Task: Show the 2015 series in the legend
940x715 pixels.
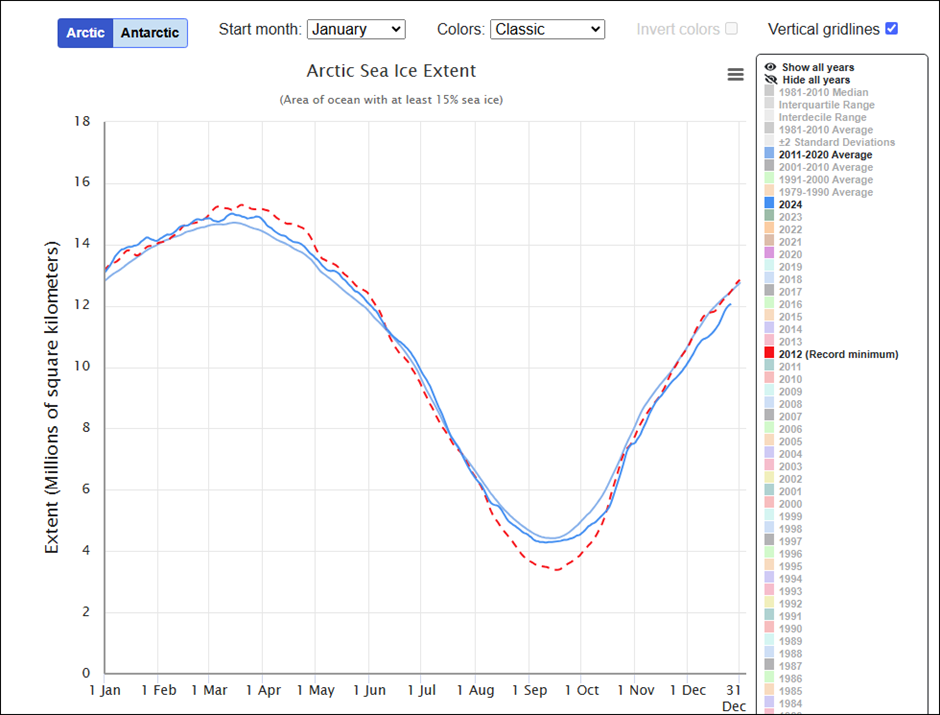Action: pos(790,316)
